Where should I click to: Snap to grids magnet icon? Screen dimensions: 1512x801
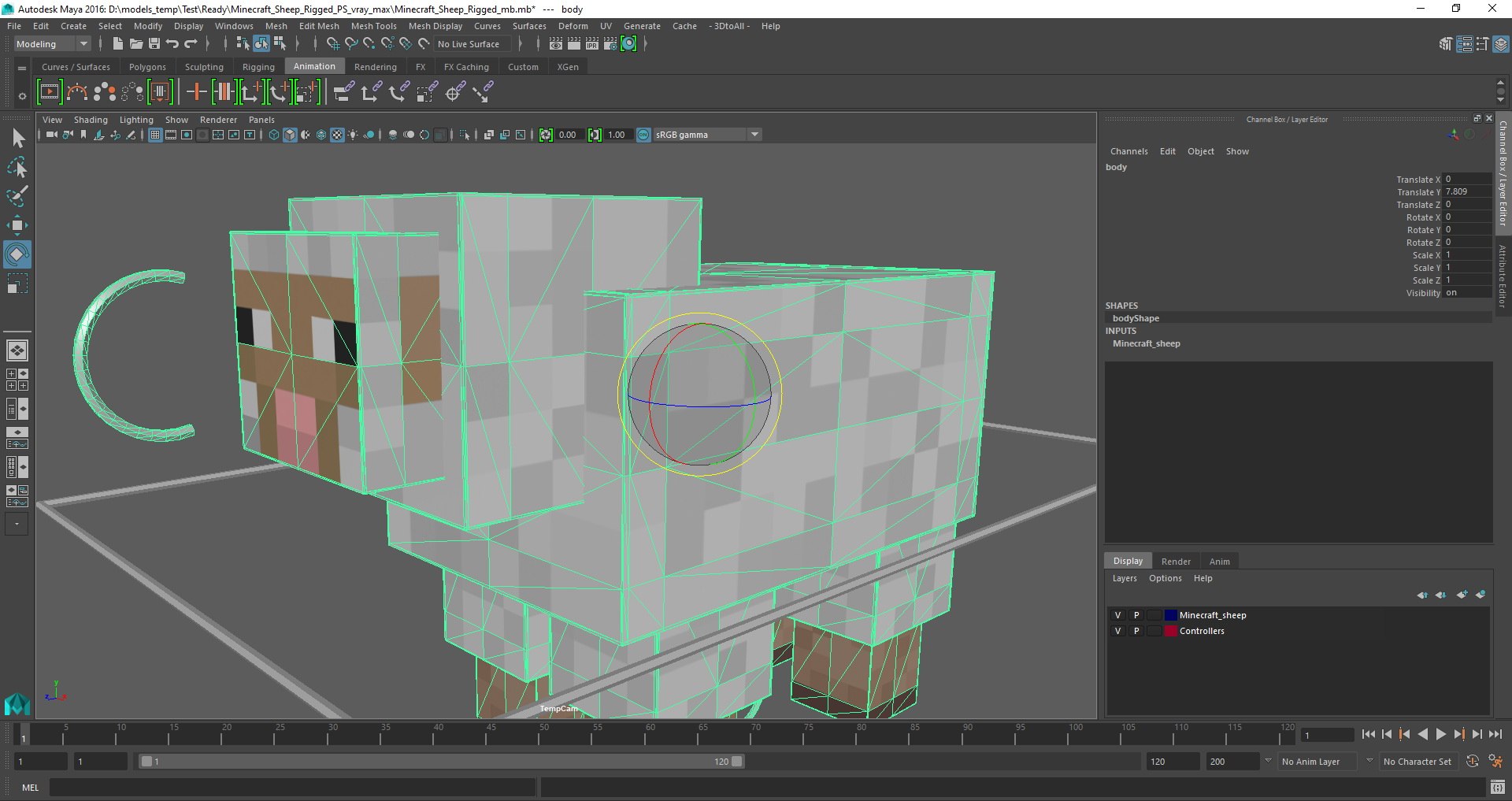tap(332, 44)
